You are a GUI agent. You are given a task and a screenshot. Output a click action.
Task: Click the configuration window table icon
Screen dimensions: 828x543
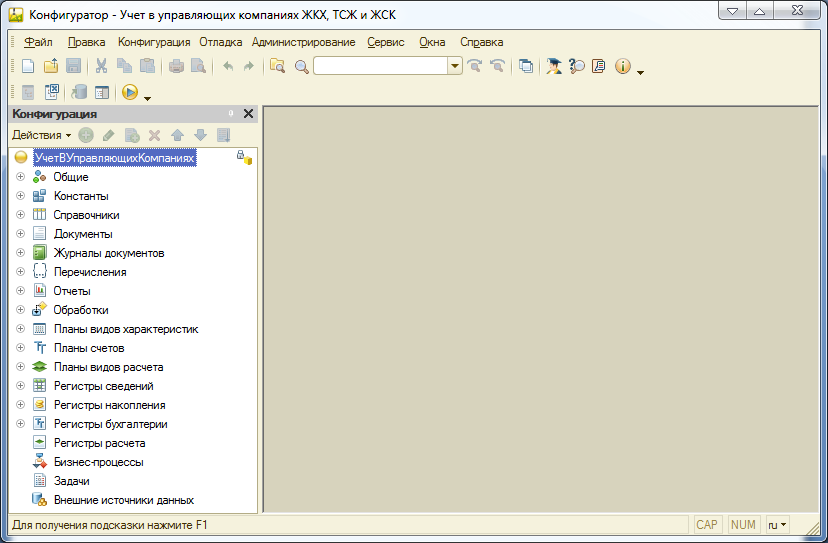point(102,92)
